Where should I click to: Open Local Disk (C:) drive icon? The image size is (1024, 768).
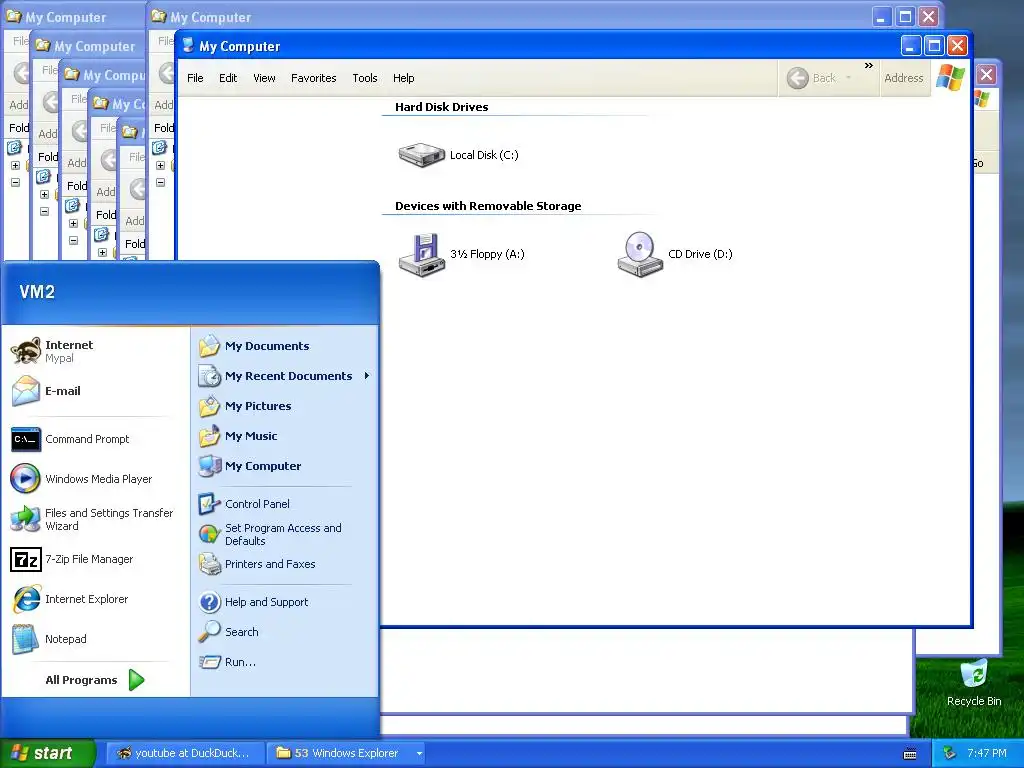click(x=422, y=155)
